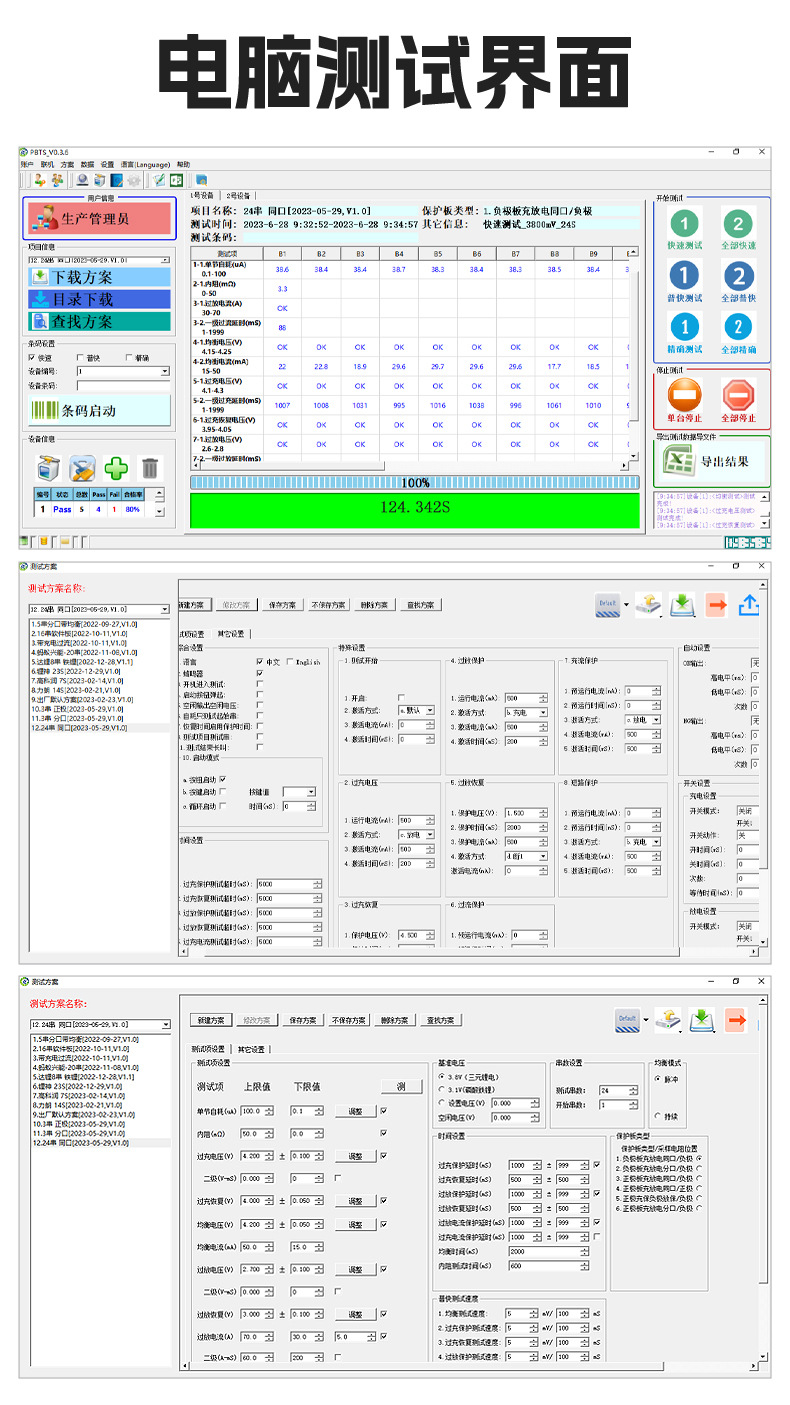
Task: Click the trash can delete-device icon
Action: (x=149, y=467)
